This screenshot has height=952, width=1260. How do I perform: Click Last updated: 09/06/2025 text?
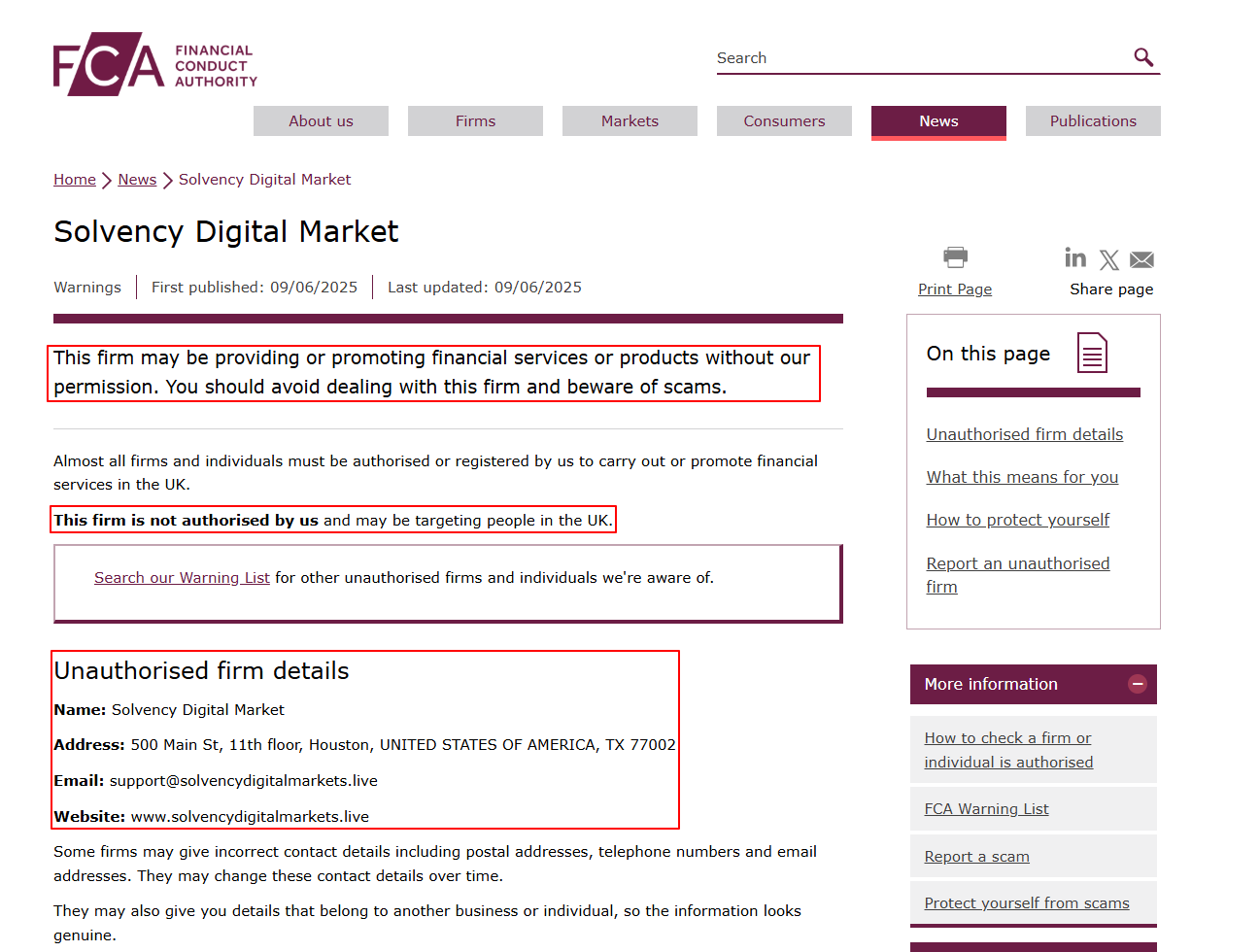(x=485, y=288)
